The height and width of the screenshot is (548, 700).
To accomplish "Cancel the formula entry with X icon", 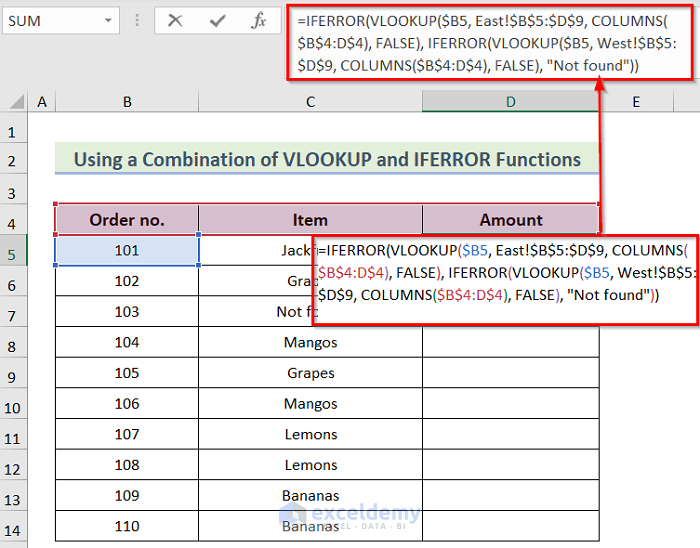I will pyautogui.click(x=175, y=21).
